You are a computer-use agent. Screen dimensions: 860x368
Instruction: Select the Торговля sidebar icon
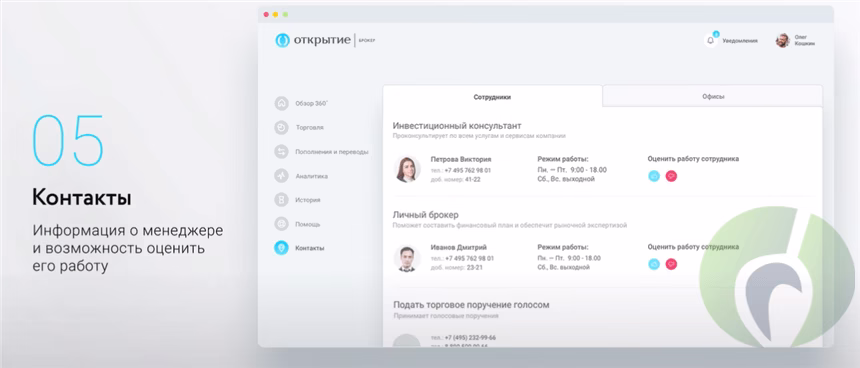click(281, 127)
